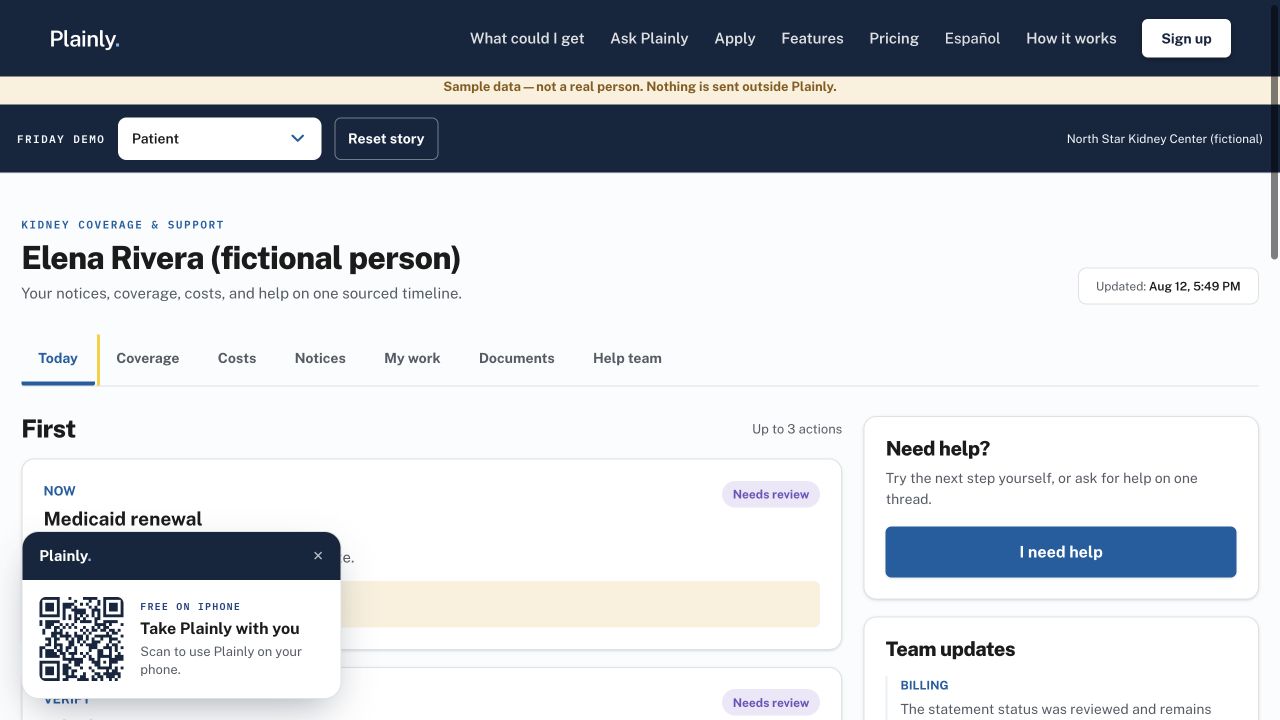1280x720 pixels.
Task: Open the Coverage tab
Action: point(148,358)
